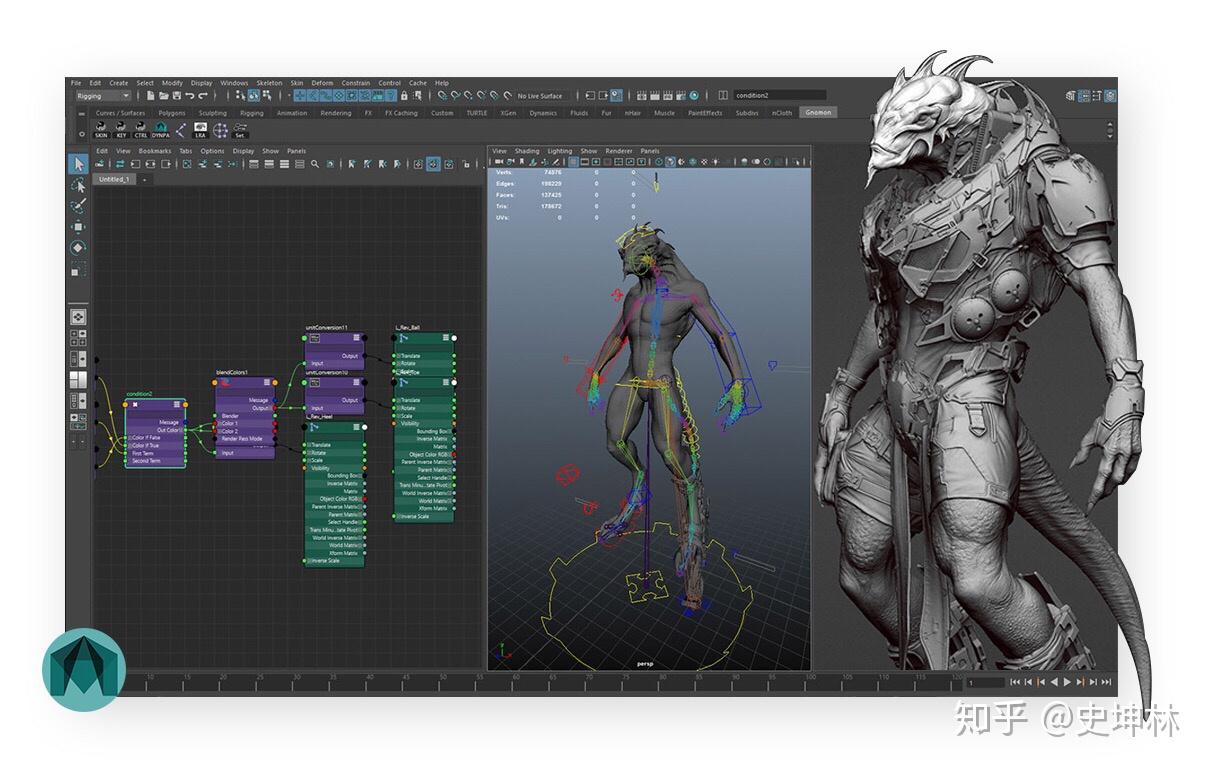Viewport: 1210px width, 769px height.
Task: Toggle condition2 node attribute display mode
Action: 177,404
